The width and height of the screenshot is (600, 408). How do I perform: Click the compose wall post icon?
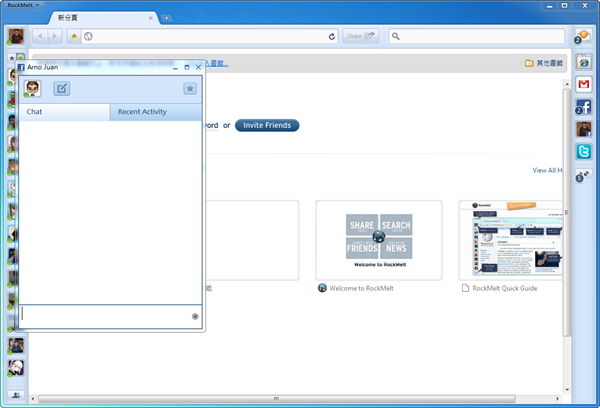[61, 89]
